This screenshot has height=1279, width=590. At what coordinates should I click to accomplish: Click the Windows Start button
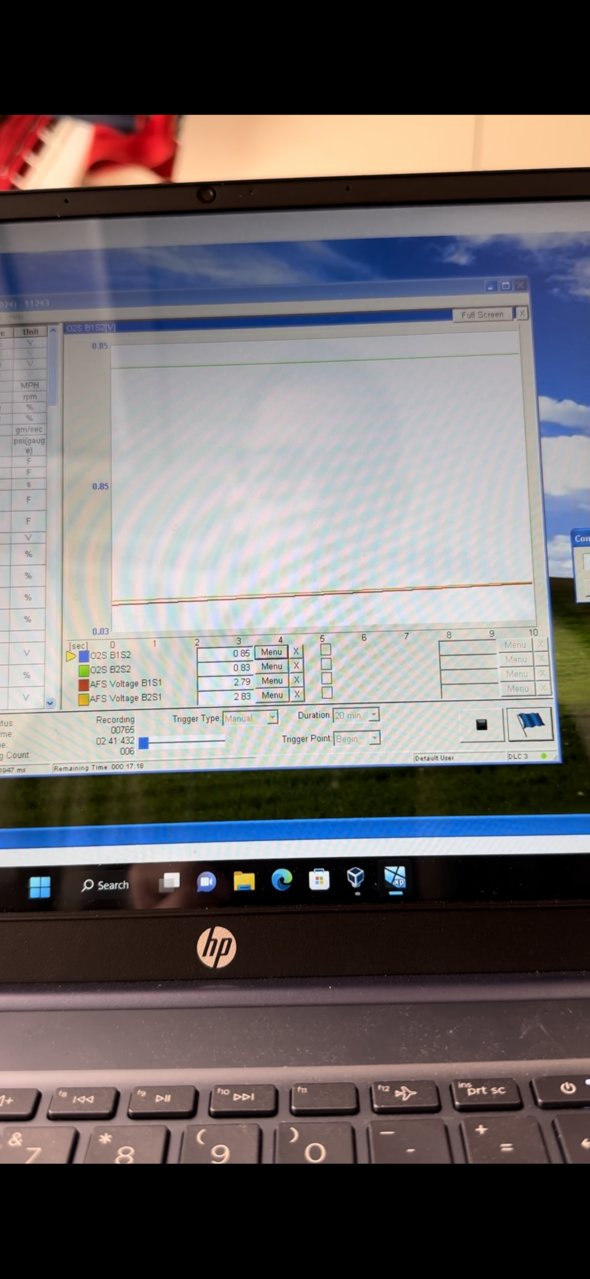[39, 886]
